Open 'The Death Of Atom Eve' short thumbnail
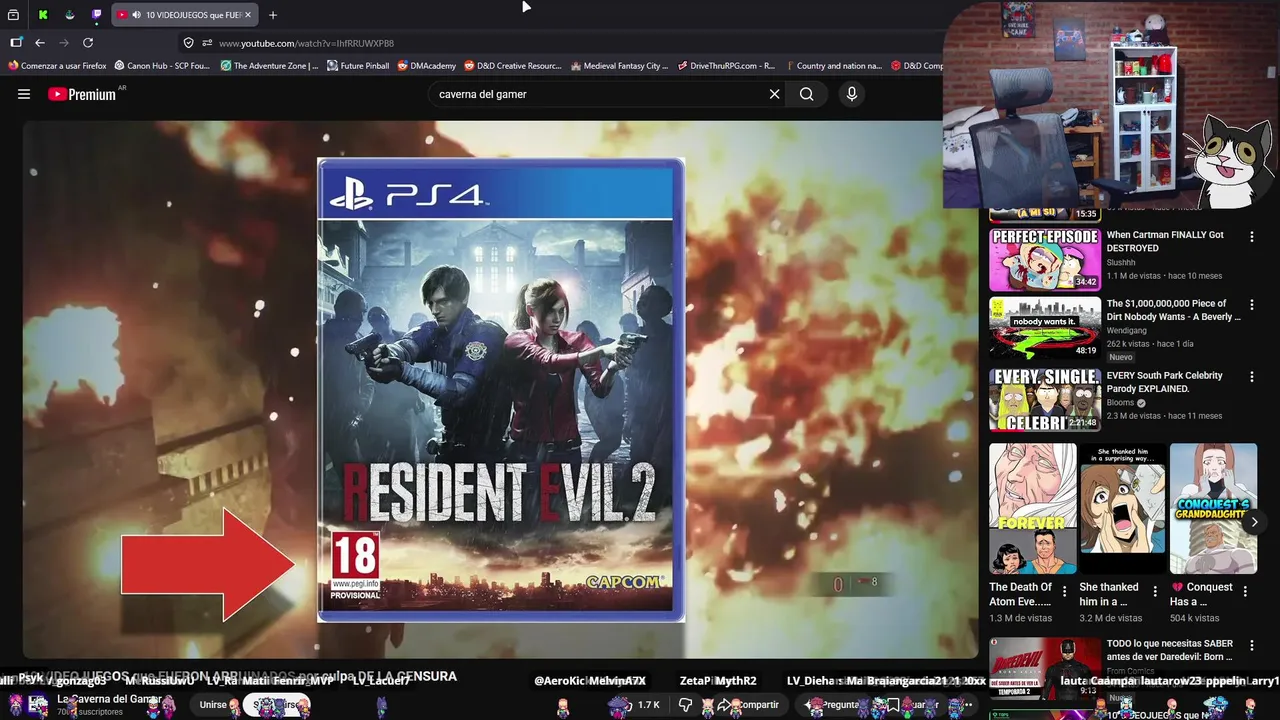 [1033, 509]
